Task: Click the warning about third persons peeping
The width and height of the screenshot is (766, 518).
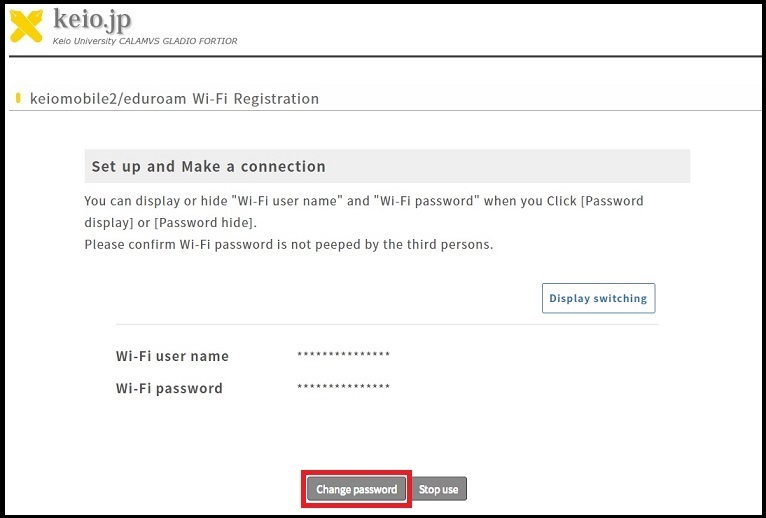Action: tap(288, 244)
